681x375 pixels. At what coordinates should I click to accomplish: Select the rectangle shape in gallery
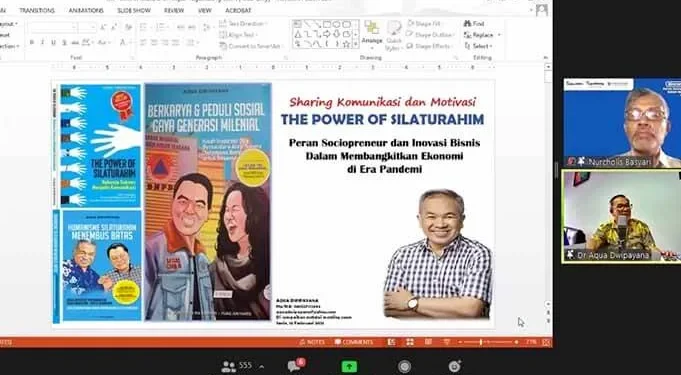[327, 24]
